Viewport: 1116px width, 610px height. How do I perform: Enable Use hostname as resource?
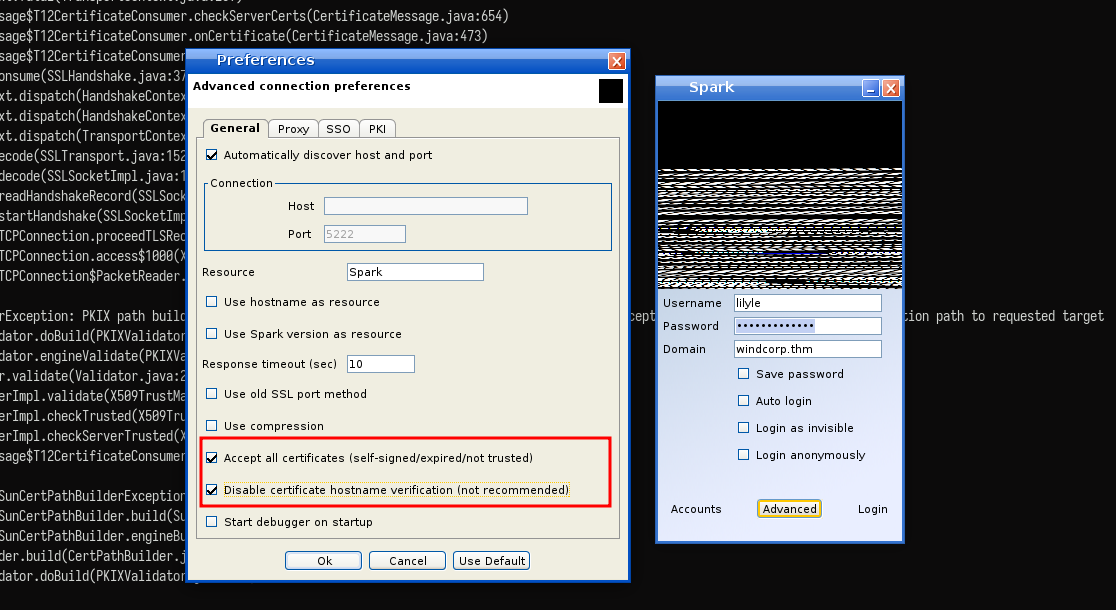point(211,302)
